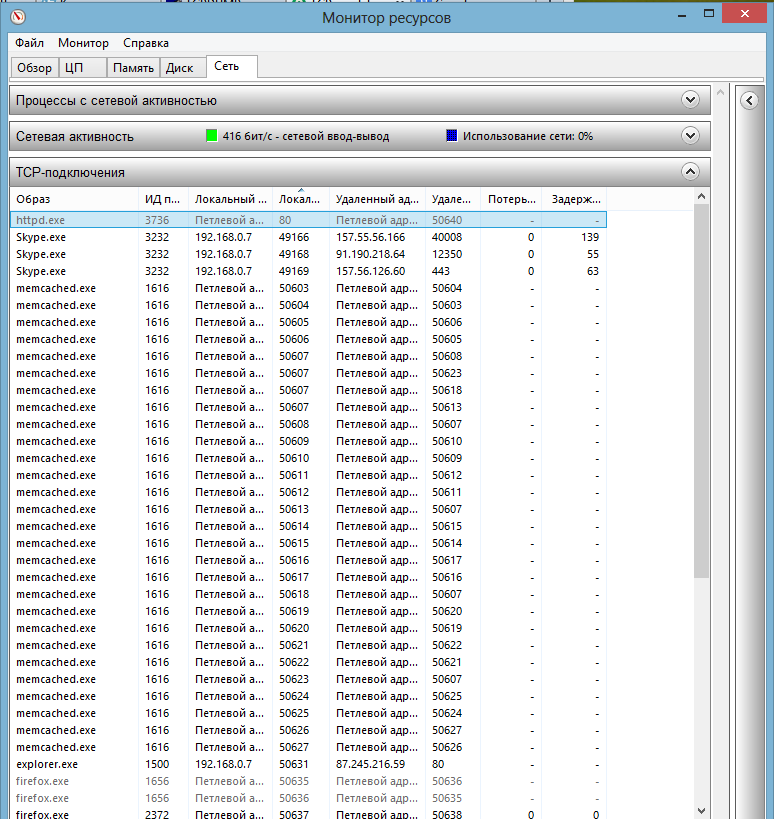Image resolution: width=774 pixels, height=819 pixels.
Task: Switch to the ЦП tab
Action: (73, 68)
